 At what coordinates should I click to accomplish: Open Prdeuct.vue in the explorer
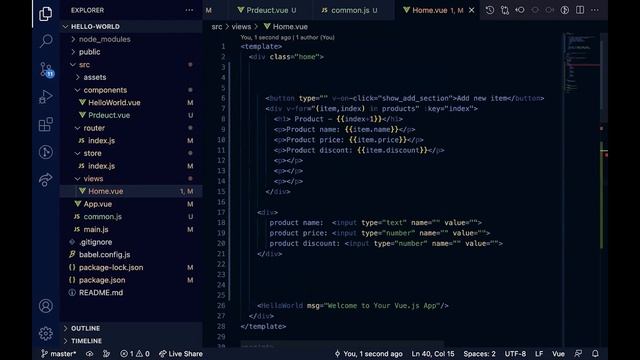(131, 115)
